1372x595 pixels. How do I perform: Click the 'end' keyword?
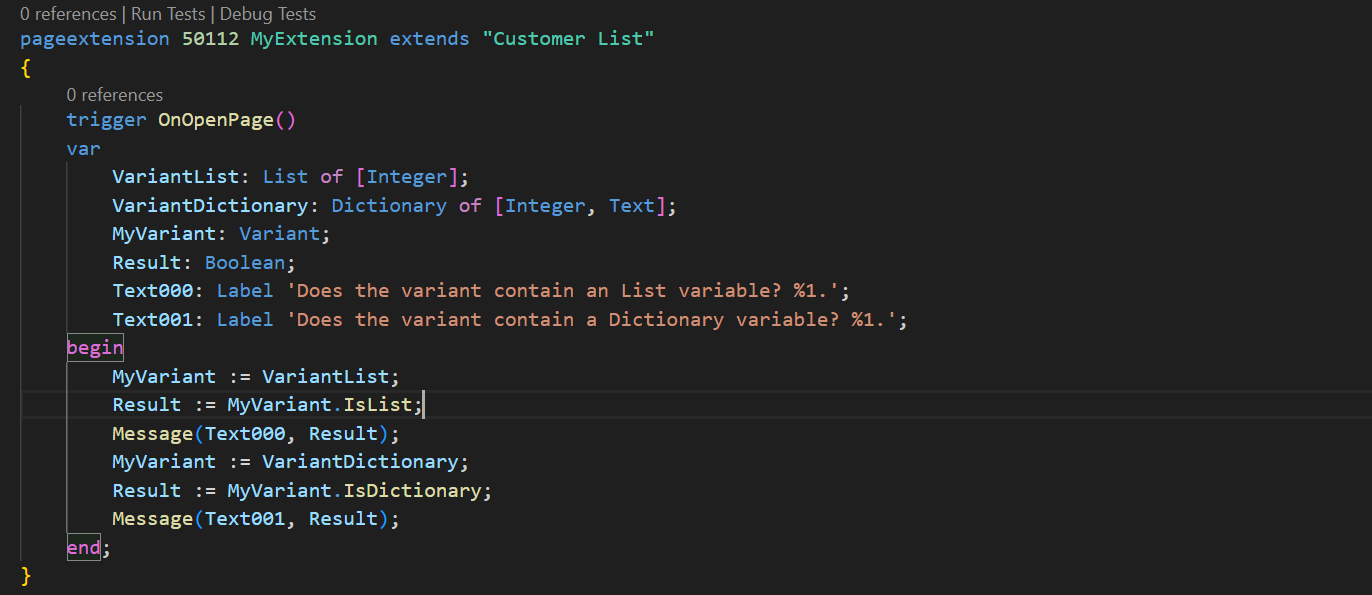pyautogui.click(x=83, y=548)
